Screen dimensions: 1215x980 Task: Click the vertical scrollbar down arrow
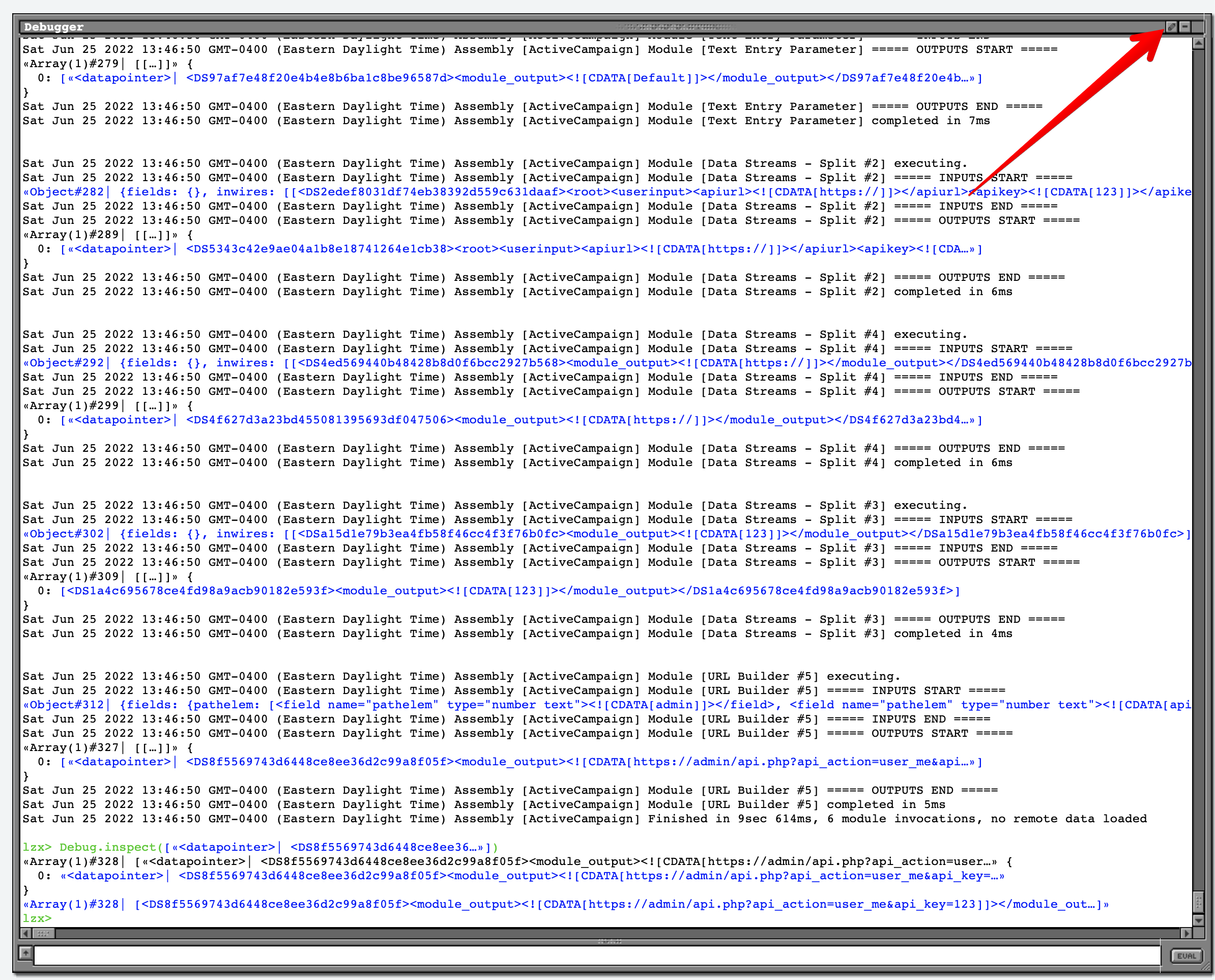point(1199,920)
